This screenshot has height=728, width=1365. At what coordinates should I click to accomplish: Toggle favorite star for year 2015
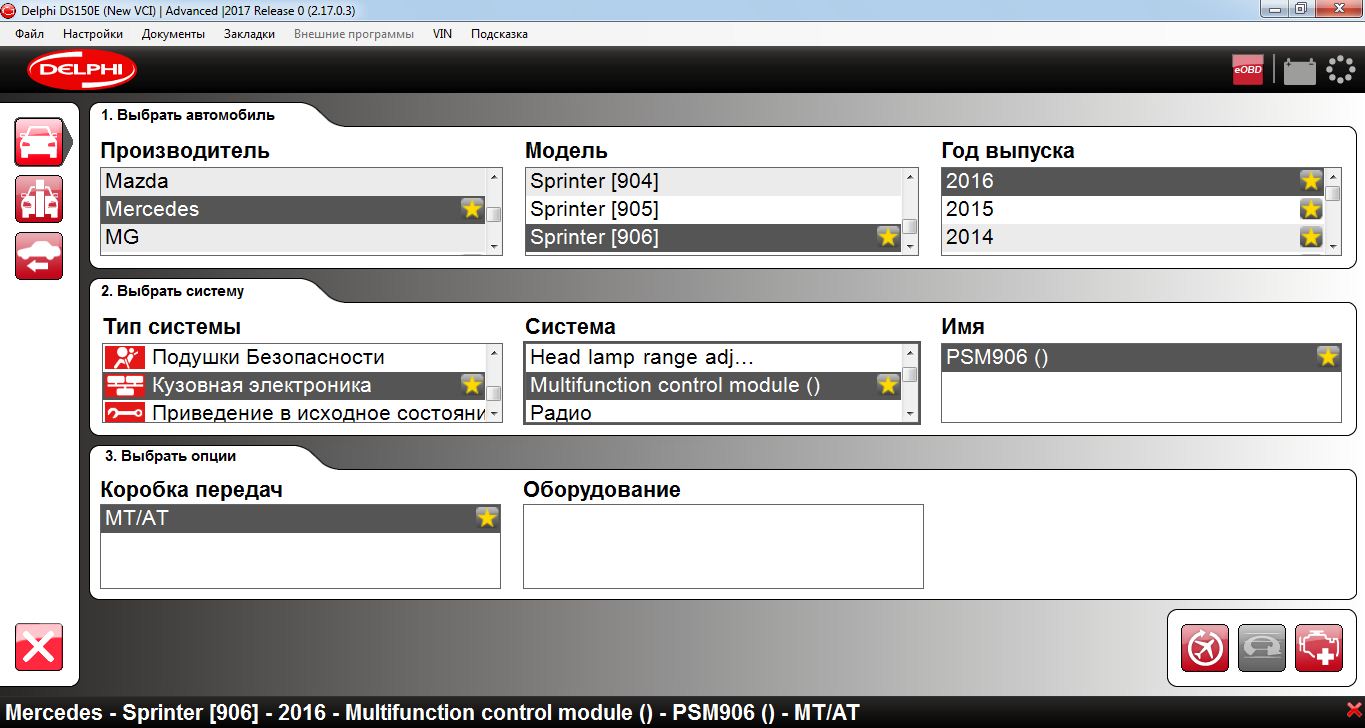tap(1311, 209)
